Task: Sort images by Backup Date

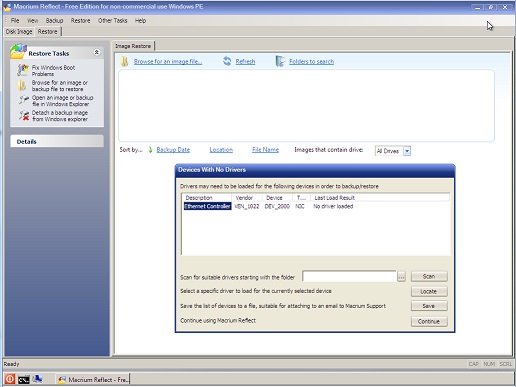Action: pos(173,150)
